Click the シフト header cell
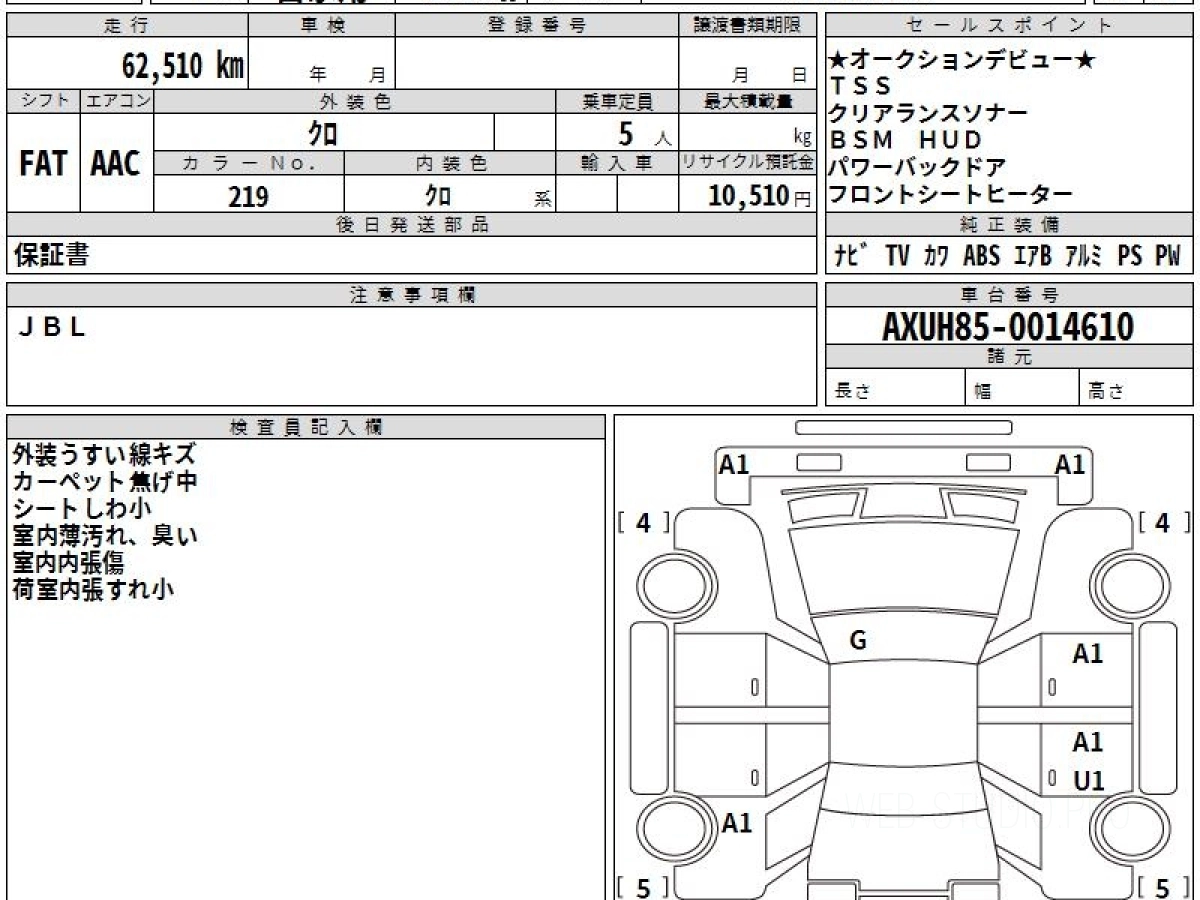The image size is (1200, 900). pos(44,101)
